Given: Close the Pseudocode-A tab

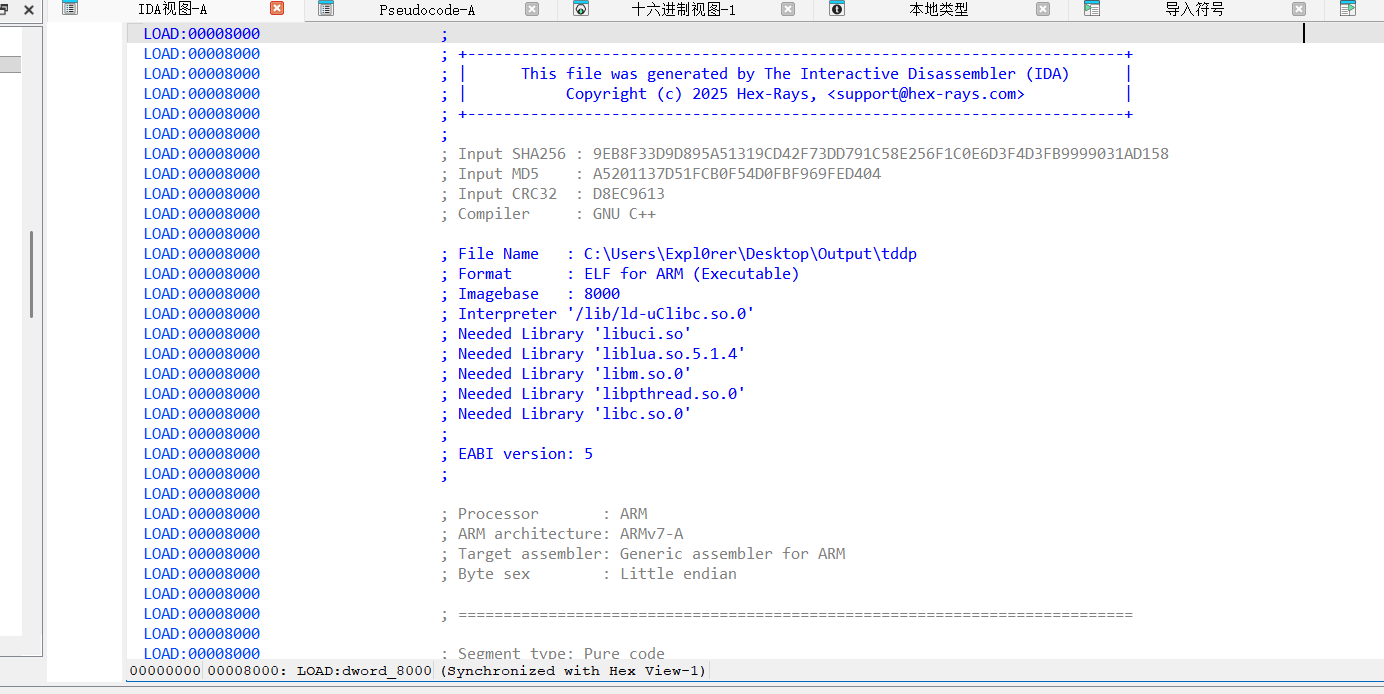Looking at the screenshot, I should 532,9.
